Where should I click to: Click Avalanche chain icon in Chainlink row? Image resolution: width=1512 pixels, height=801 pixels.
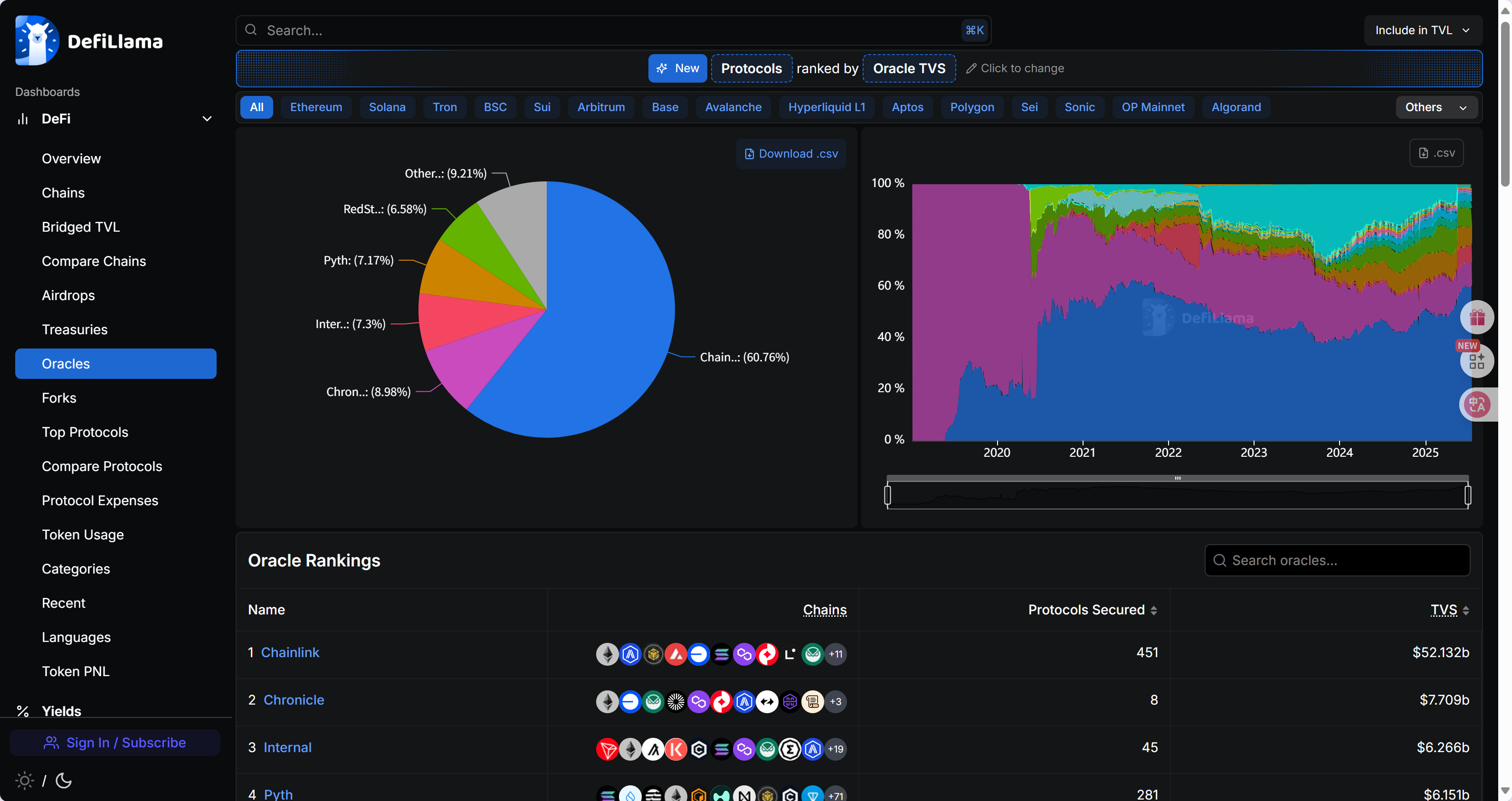[675, 654]
